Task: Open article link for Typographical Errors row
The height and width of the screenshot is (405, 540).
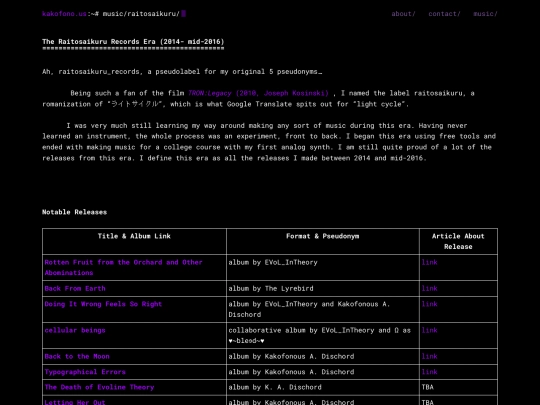Action: [429, 372]
